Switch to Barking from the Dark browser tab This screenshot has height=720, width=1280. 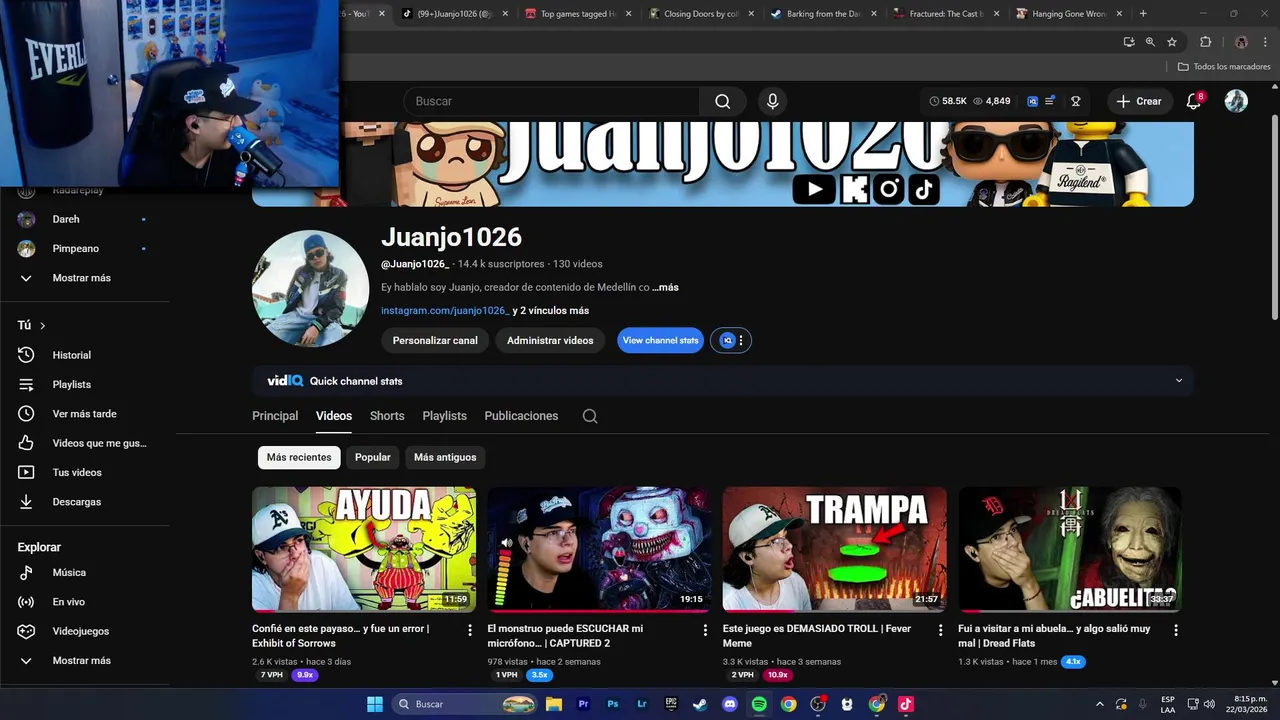pyautogui.click(x=823, y=14)
